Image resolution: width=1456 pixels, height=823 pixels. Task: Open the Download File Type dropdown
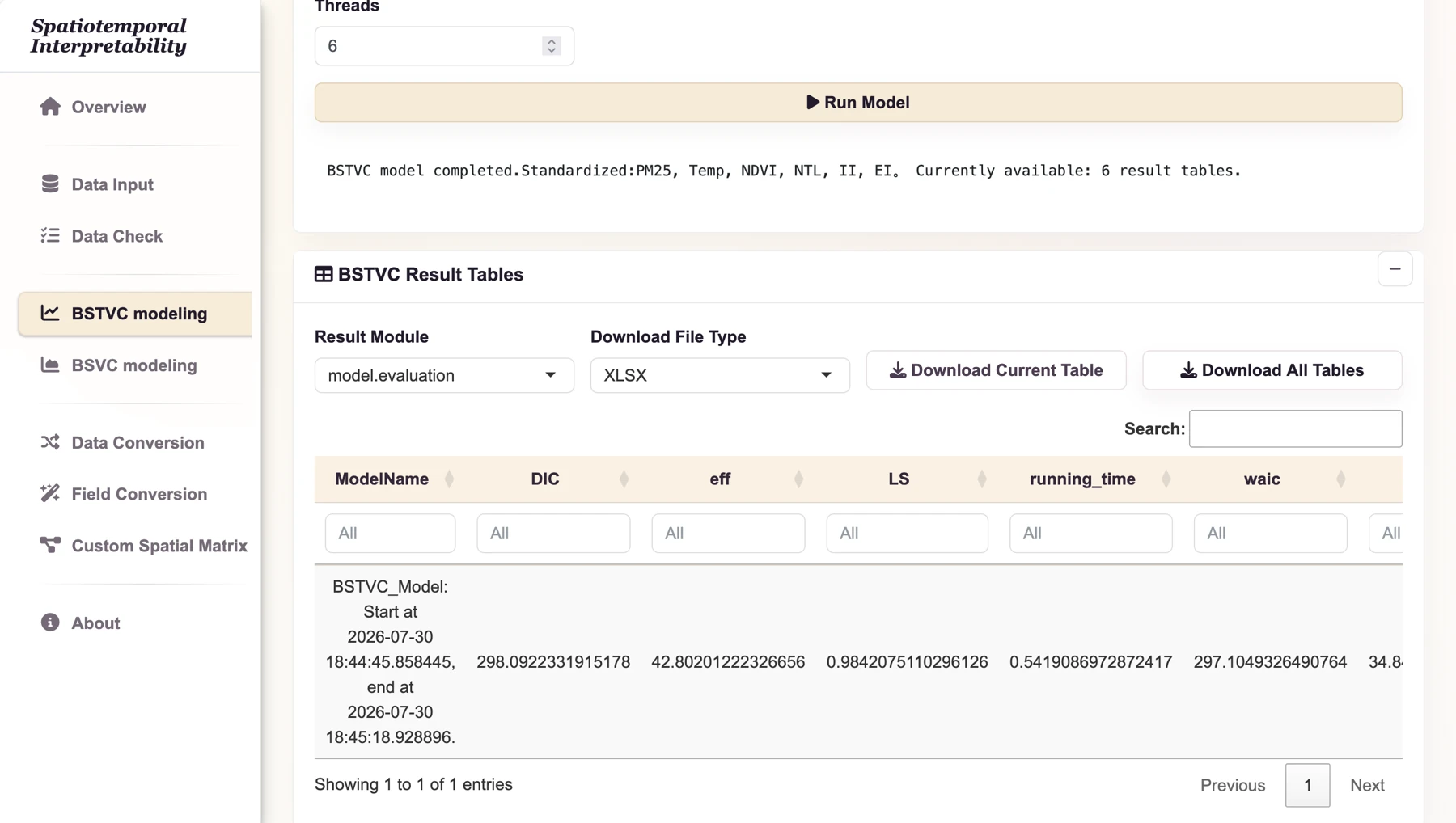720,375
